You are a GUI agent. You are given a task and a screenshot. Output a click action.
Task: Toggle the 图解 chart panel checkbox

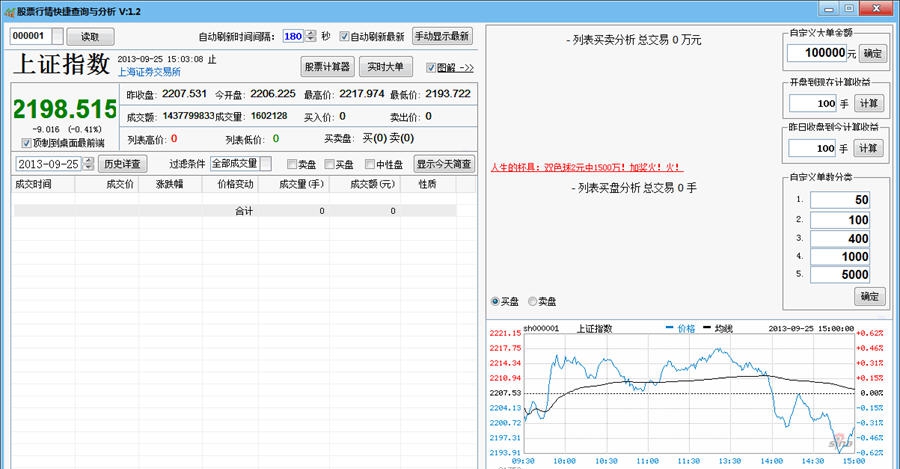click(x=432, y=68)
